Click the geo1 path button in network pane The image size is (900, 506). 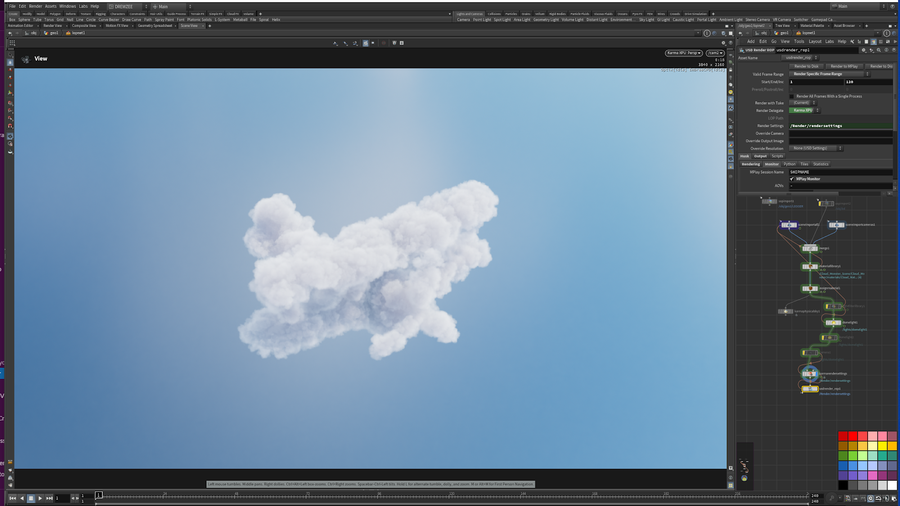[781, 33]
